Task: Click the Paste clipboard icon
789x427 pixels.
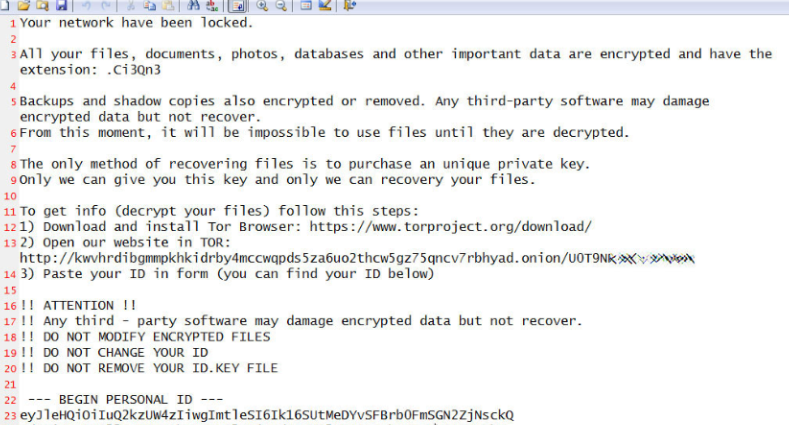Action: tap(168, 5)
